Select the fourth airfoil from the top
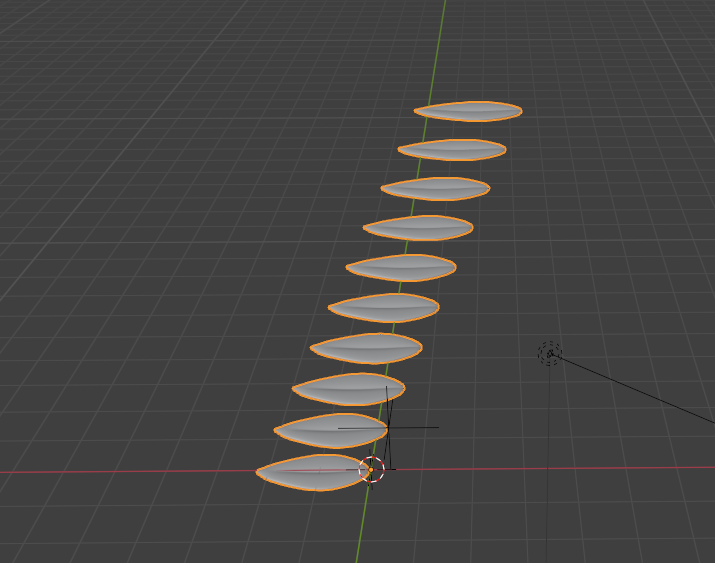715x563 pixels. (x=418, y=228)
